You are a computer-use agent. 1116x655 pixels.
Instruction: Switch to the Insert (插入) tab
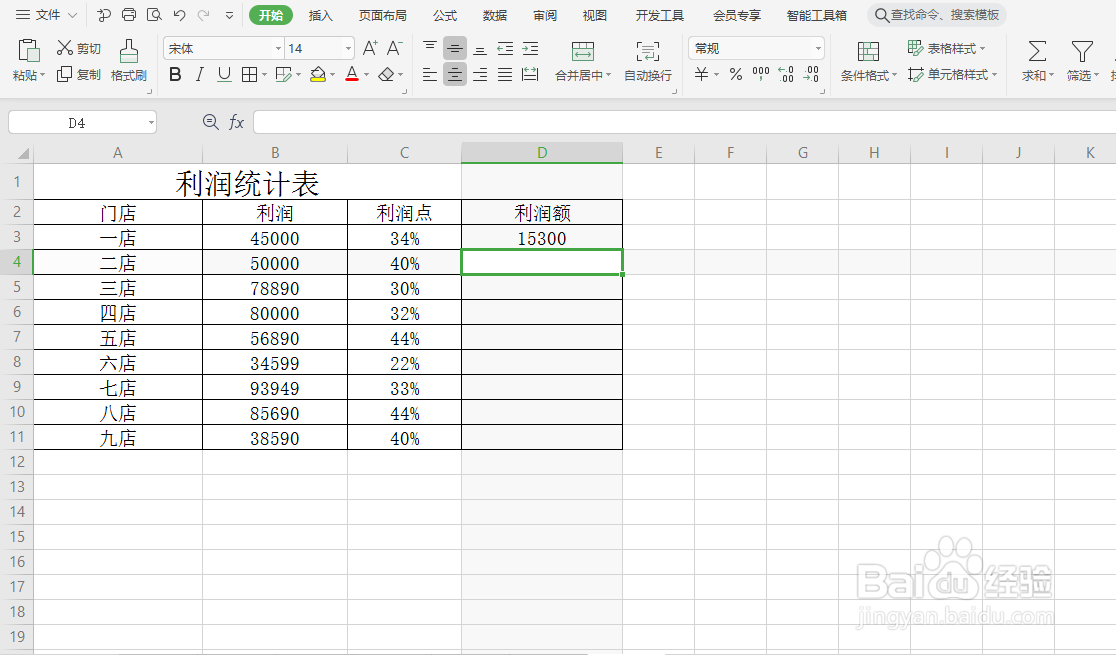pyautogui.click(x=320, y=15)
